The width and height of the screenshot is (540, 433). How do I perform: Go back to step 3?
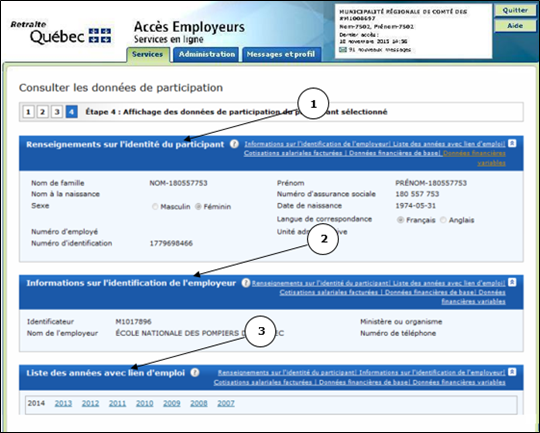pyautogui.click(x=57, y=112)
